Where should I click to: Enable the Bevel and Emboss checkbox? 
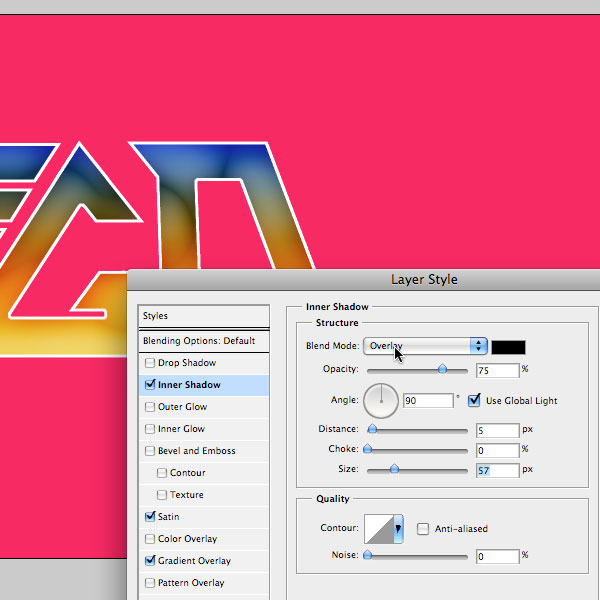(150, 451)
